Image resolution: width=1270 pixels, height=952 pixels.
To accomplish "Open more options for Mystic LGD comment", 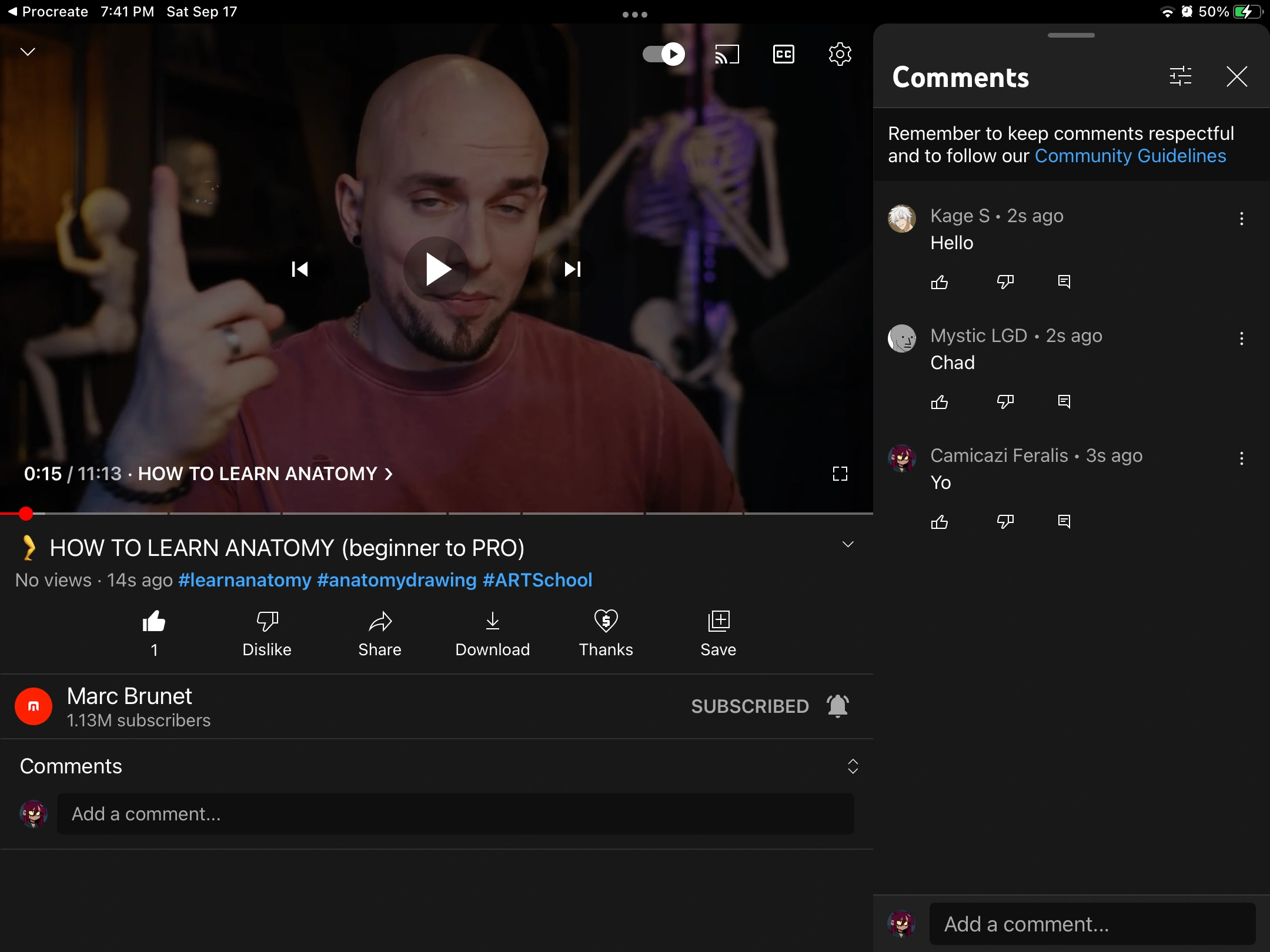I will 1241,338.
